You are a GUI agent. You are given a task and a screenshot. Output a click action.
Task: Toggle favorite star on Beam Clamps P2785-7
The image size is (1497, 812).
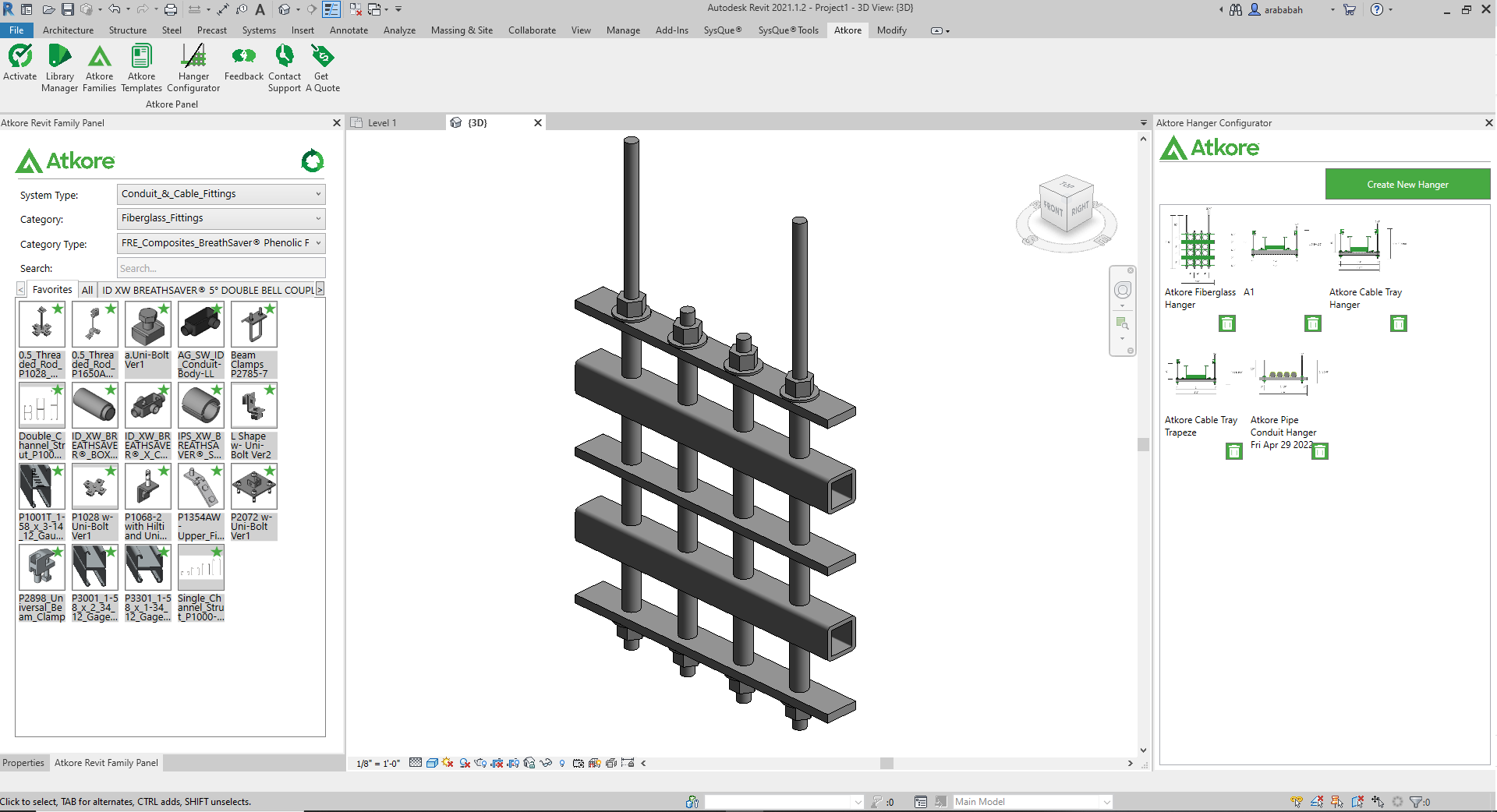click(x=270, y=309)
